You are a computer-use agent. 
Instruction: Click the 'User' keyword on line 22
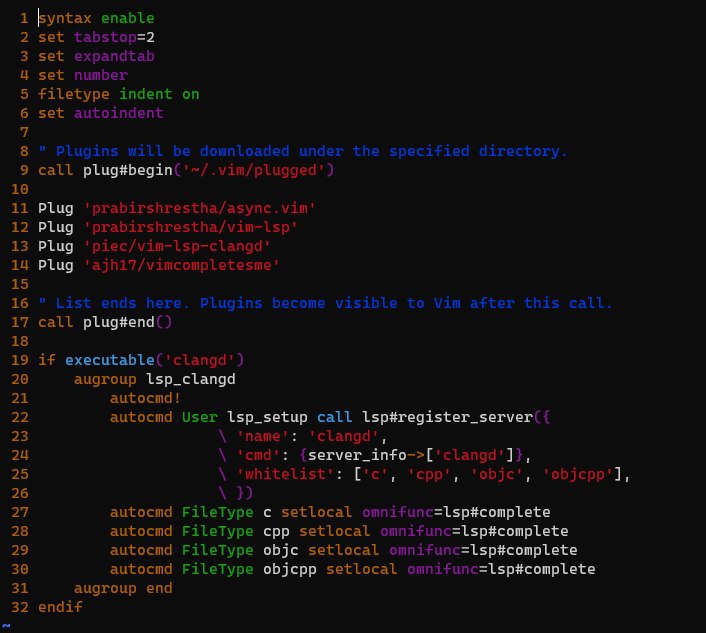pyautogui.click(x=200, y=417)
